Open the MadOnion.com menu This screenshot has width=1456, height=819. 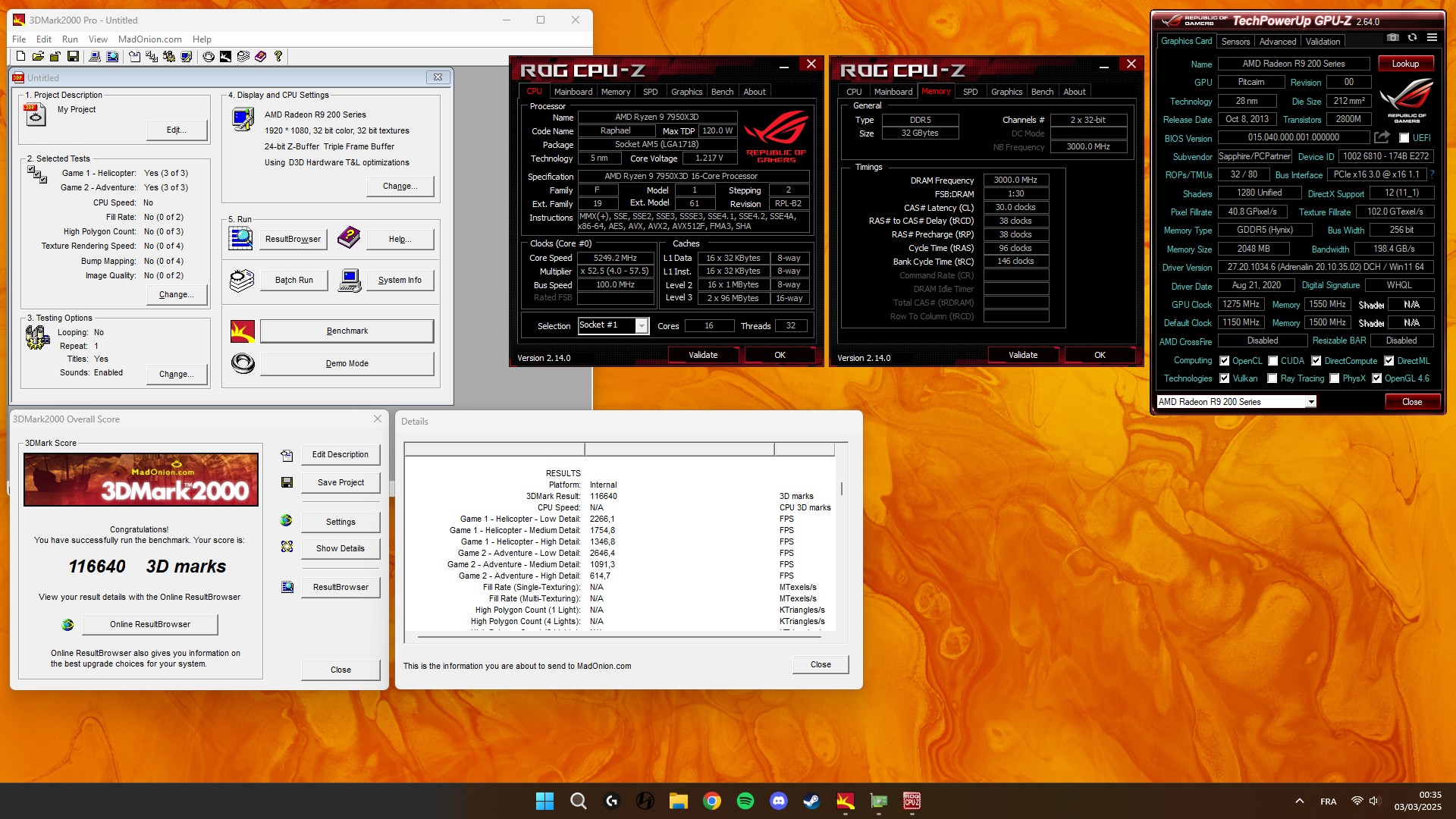coord(149,39)
